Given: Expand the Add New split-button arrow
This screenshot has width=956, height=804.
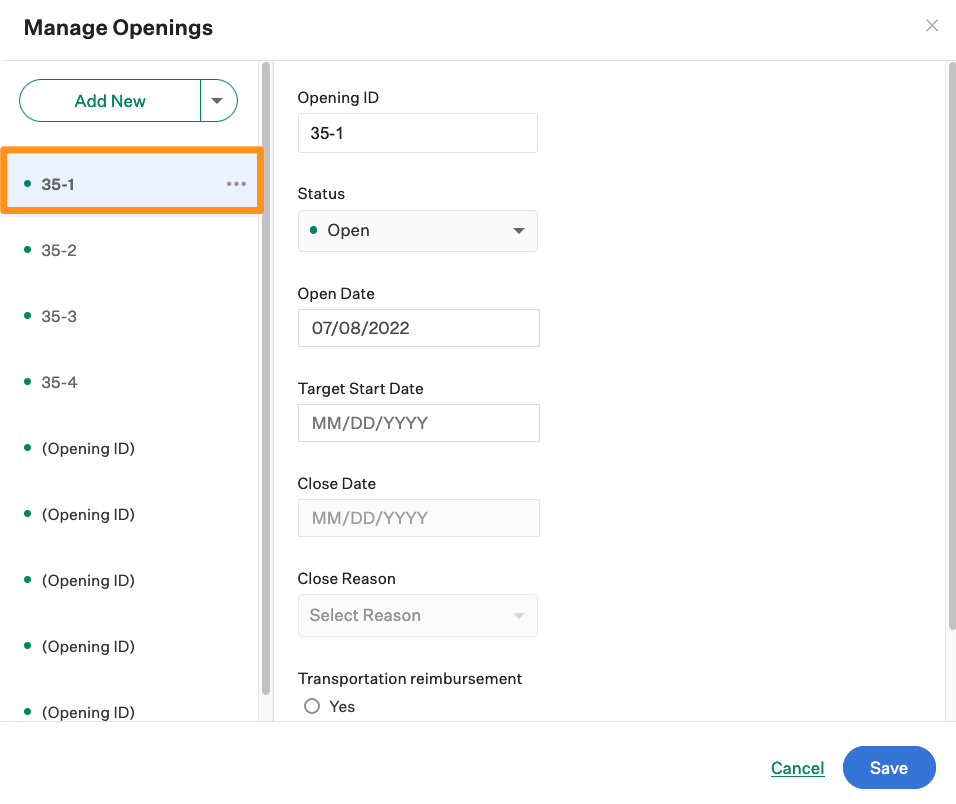Looking at the screenshot, I should 218,100.
